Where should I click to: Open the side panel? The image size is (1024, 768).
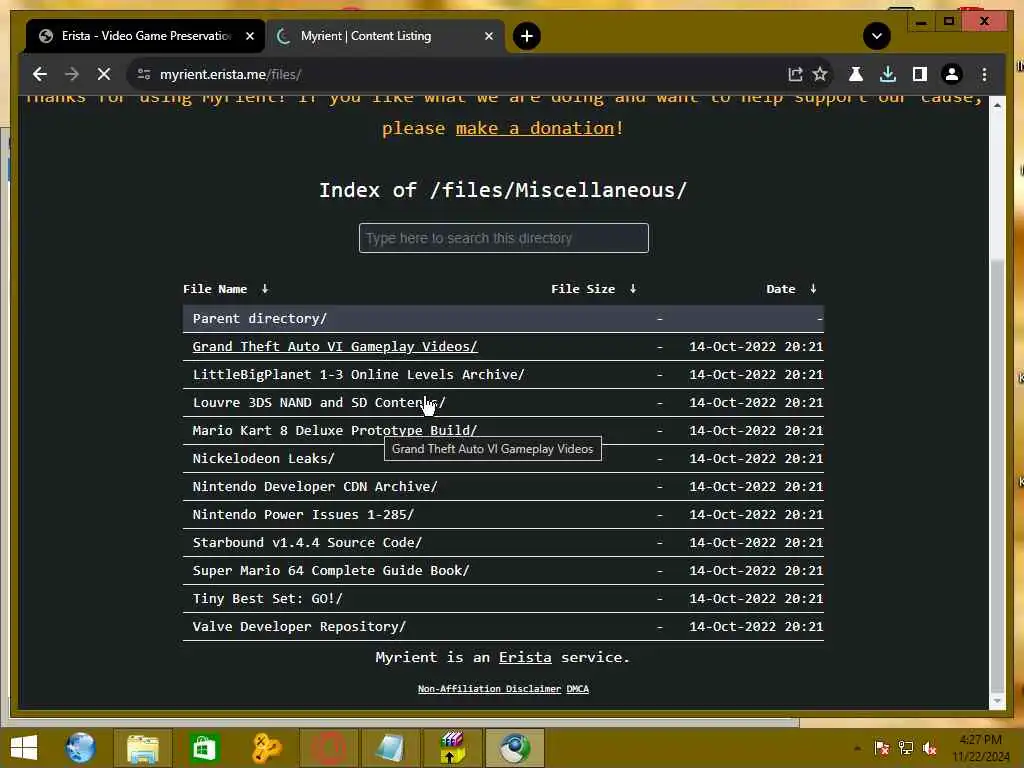tap(920, 74)
